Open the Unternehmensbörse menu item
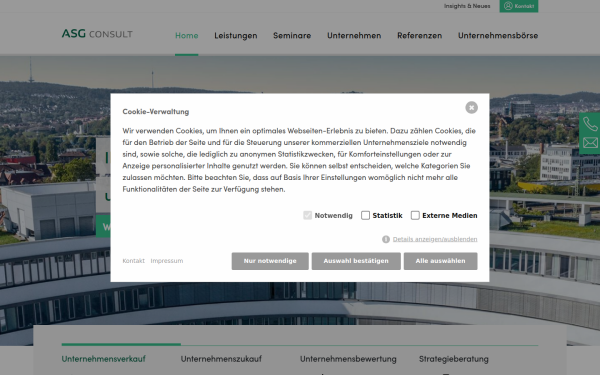Viewport: 600px width, 375px height. coord(498,36)
